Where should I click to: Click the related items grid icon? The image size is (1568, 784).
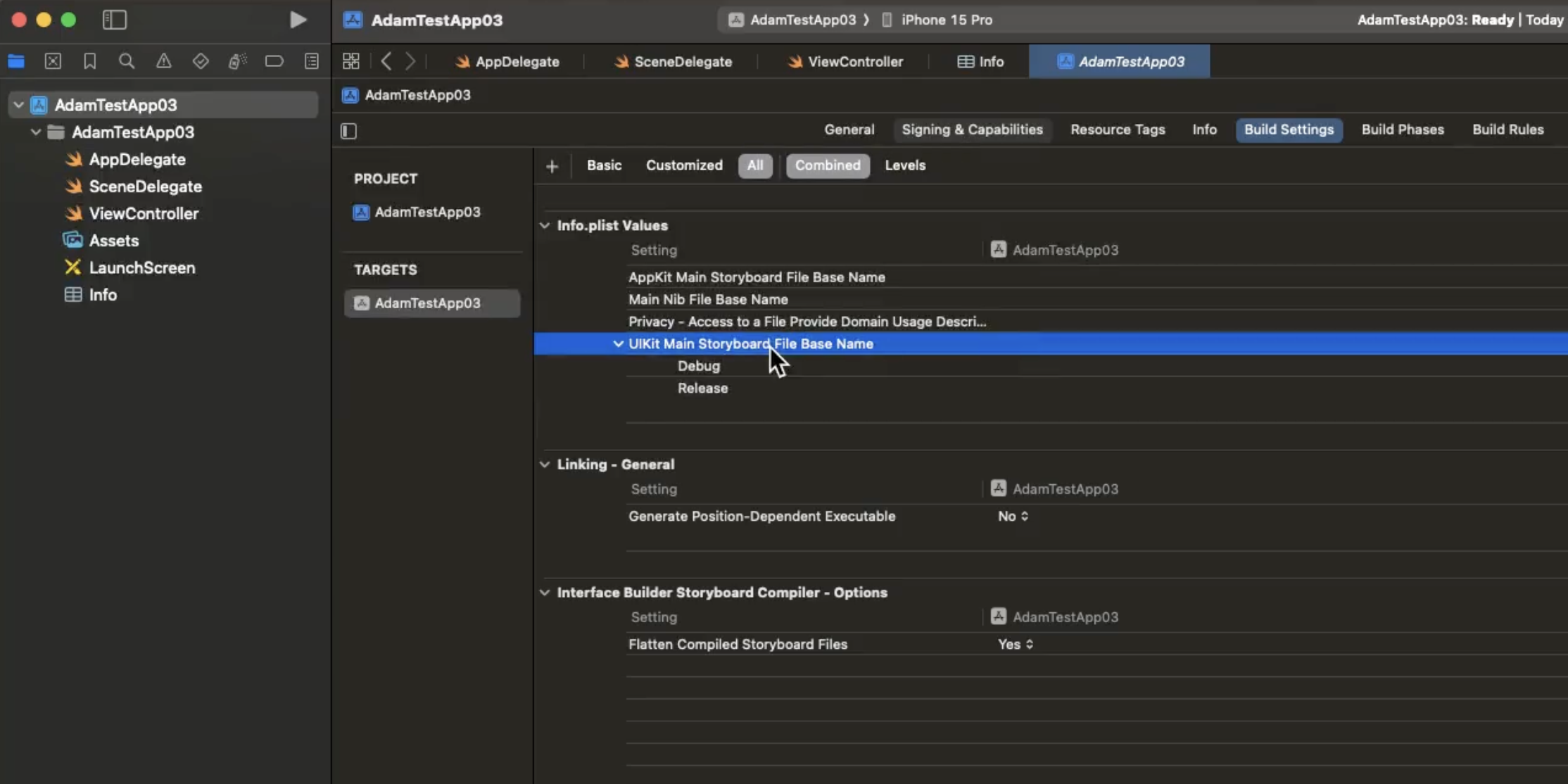pyautogui.click(x=350, y=61)
